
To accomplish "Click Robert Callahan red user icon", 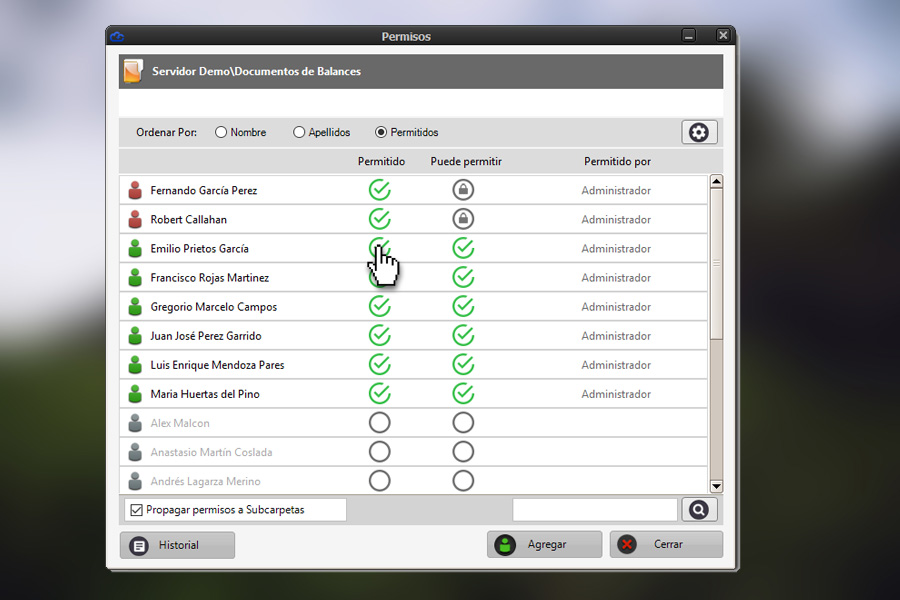I will 135,219.
